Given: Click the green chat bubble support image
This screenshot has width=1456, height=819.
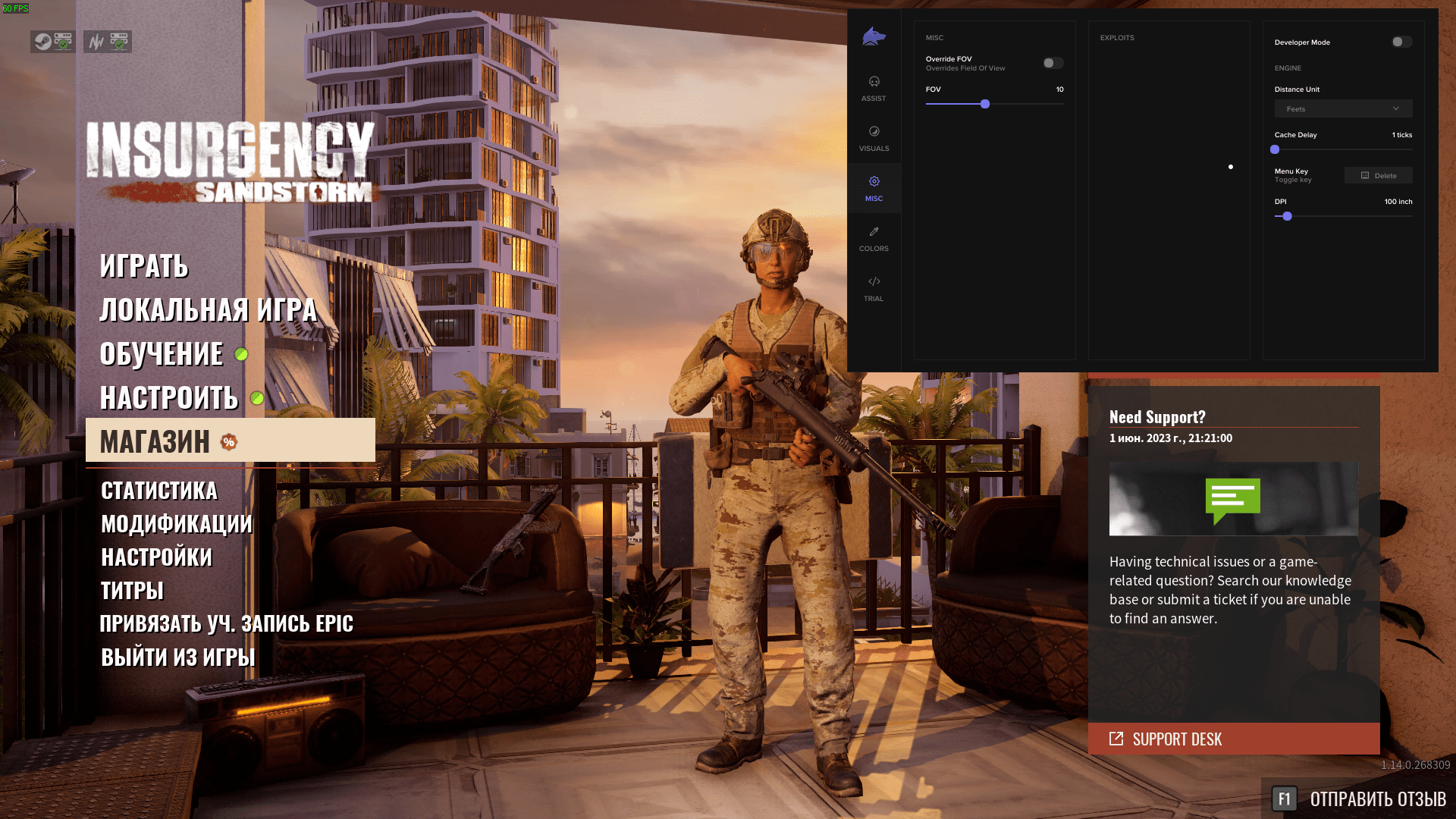Looking at the screenshot, I should [x=1233, y=499].
